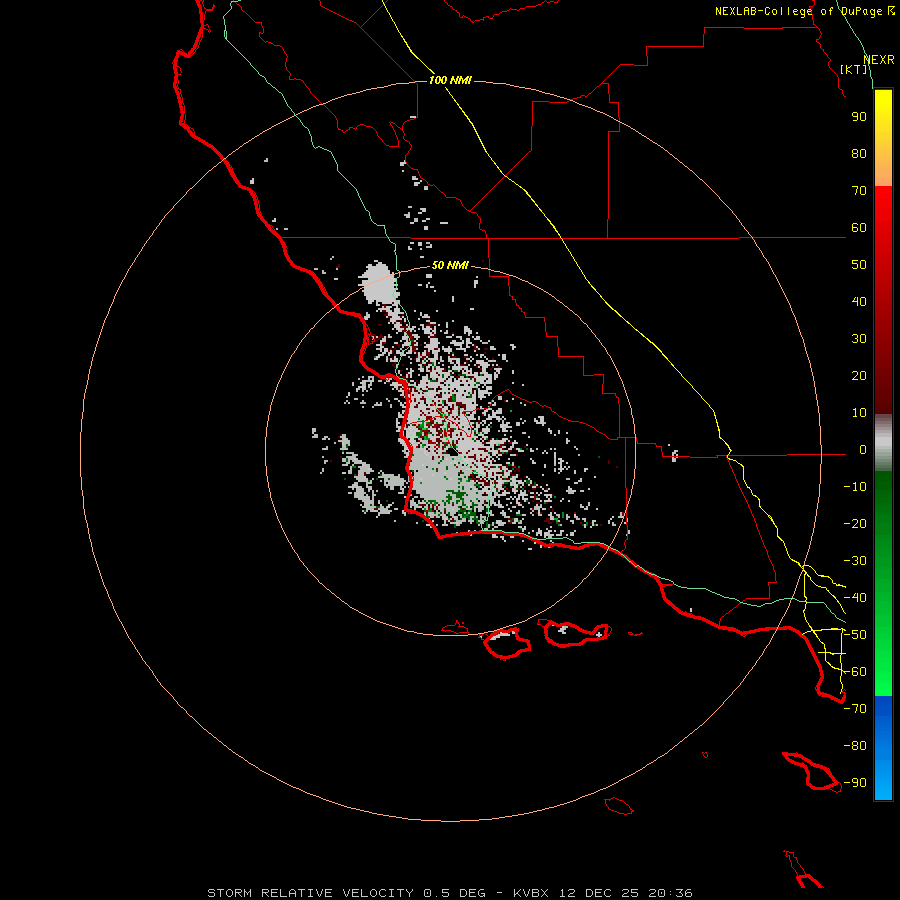Select the positive 90 scale value
The image size is (900, 900).
(x=859, y=117)
